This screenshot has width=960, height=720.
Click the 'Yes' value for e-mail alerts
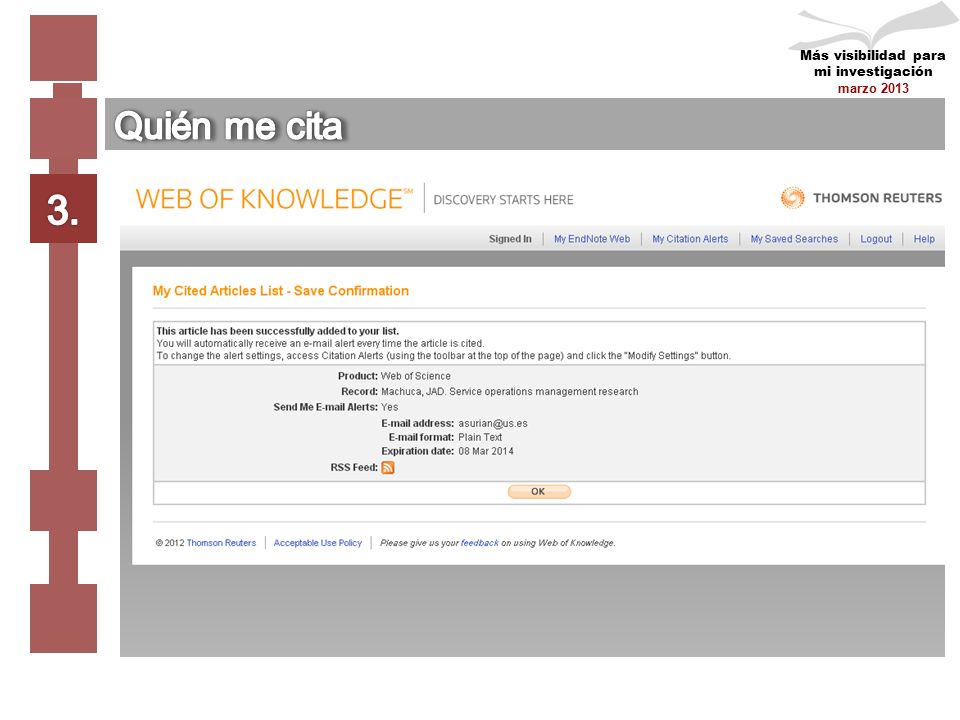pyautogui.click(x=389, y=407)
